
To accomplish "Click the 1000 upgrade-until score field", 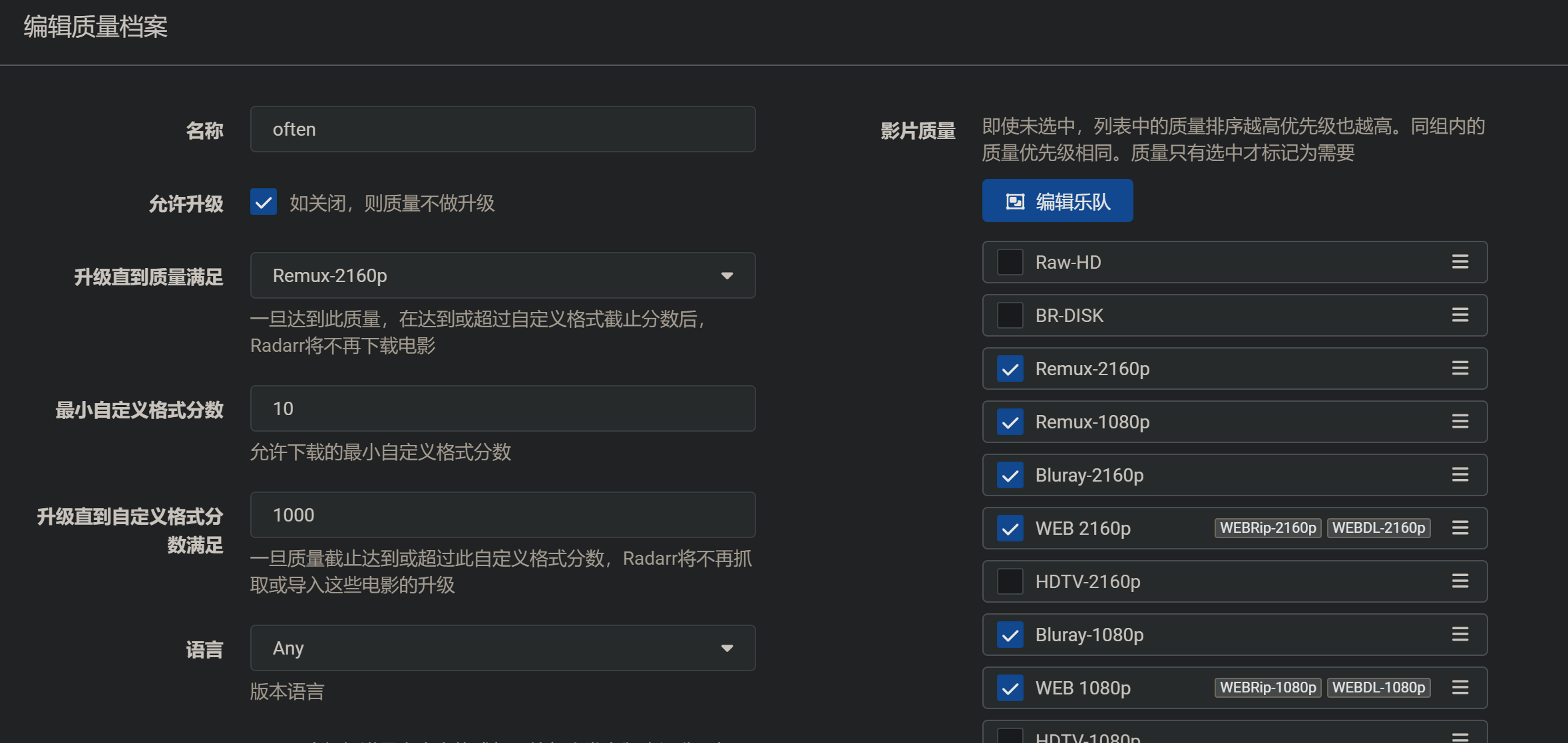I will pos(502,515).
